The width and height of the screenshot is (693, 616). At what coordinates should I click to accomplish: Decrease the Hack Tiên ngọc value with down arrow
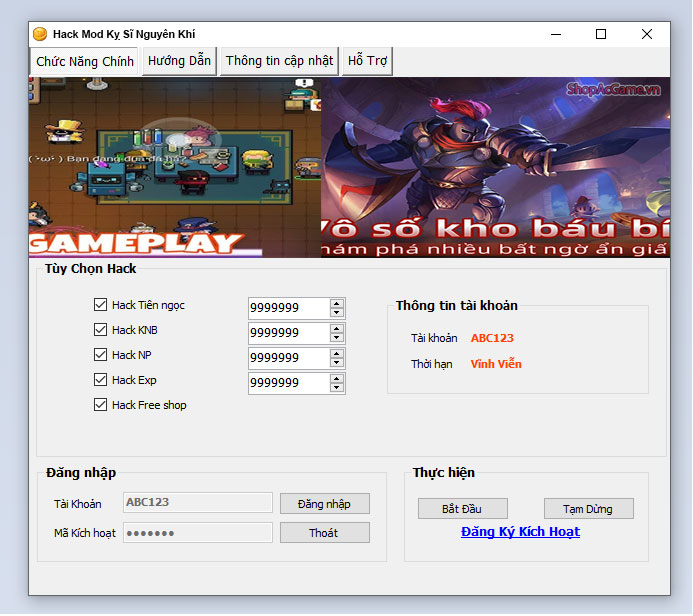(337, 312)
